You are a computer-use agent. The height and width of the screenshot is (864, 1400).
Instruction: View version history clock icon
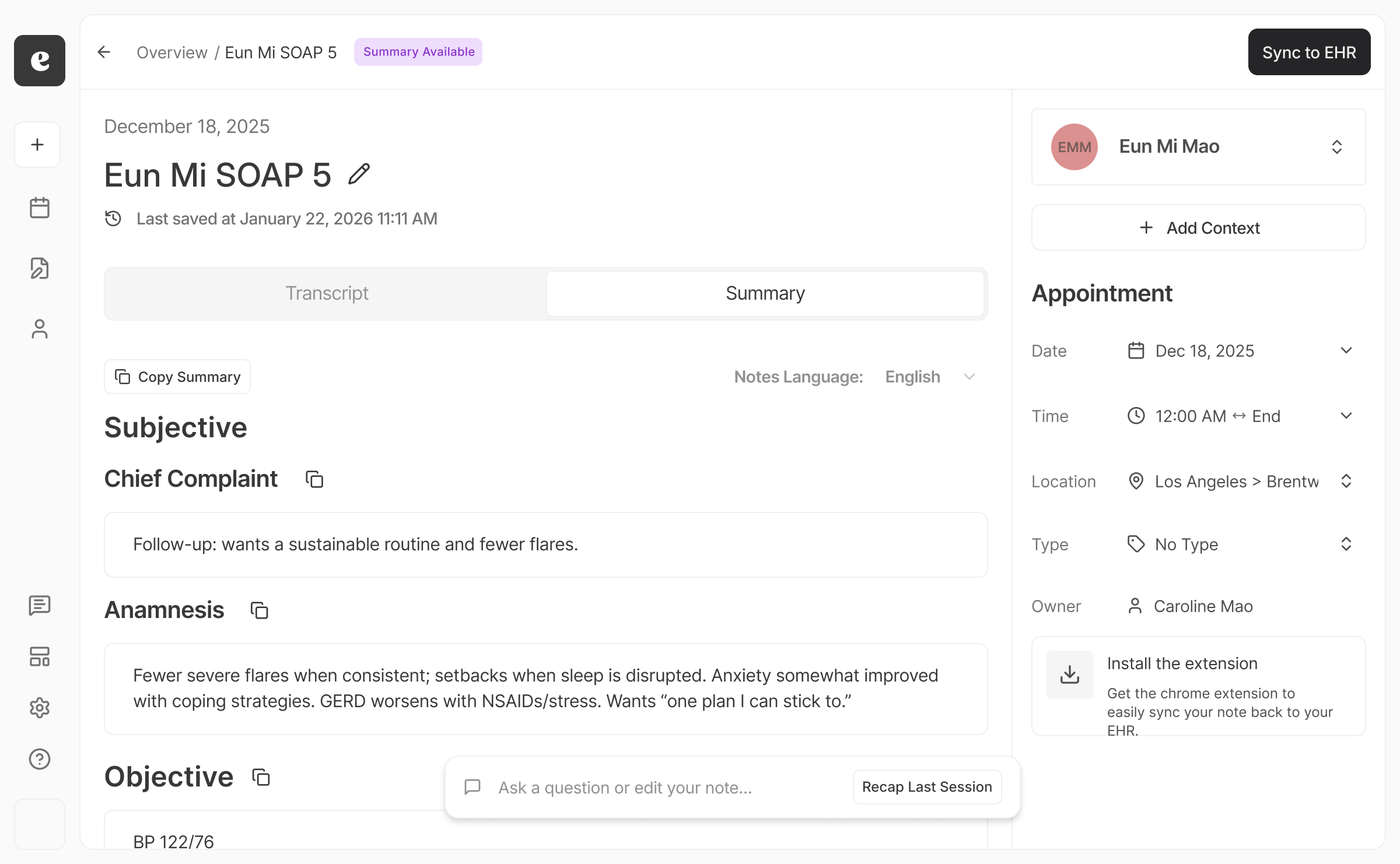click(x=113, y=219)
